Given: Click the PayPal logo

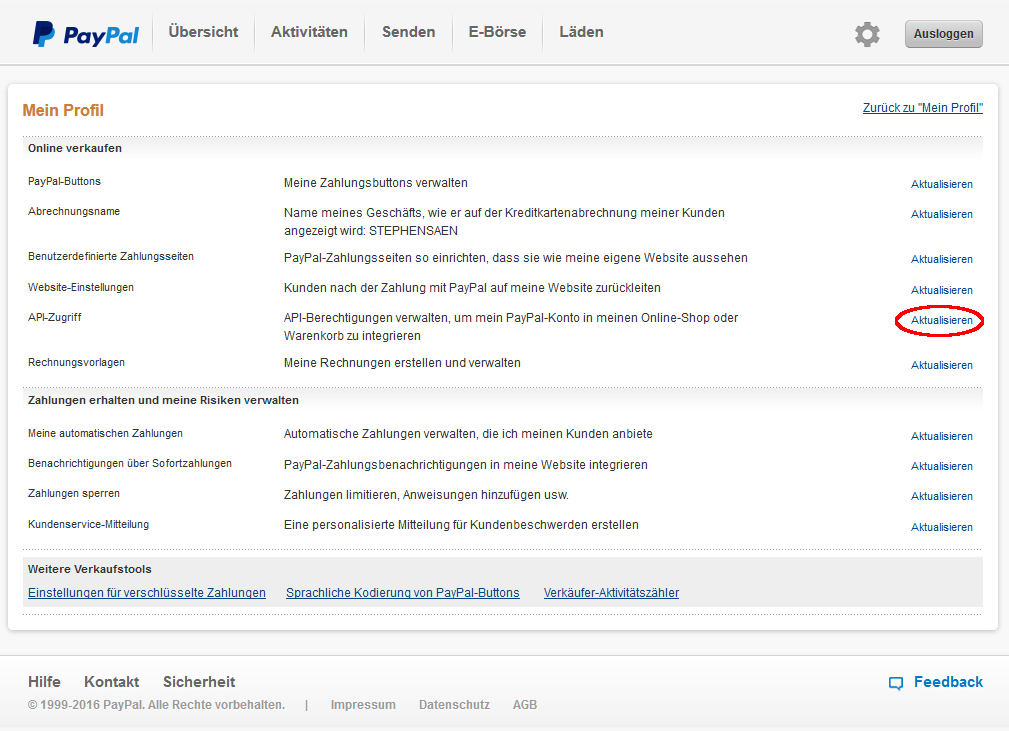Looking at the screenshot, I should tap(86, 34).
